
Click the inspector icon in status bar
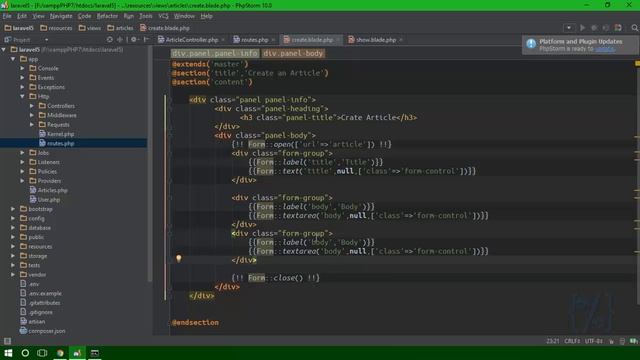point(622,341)
